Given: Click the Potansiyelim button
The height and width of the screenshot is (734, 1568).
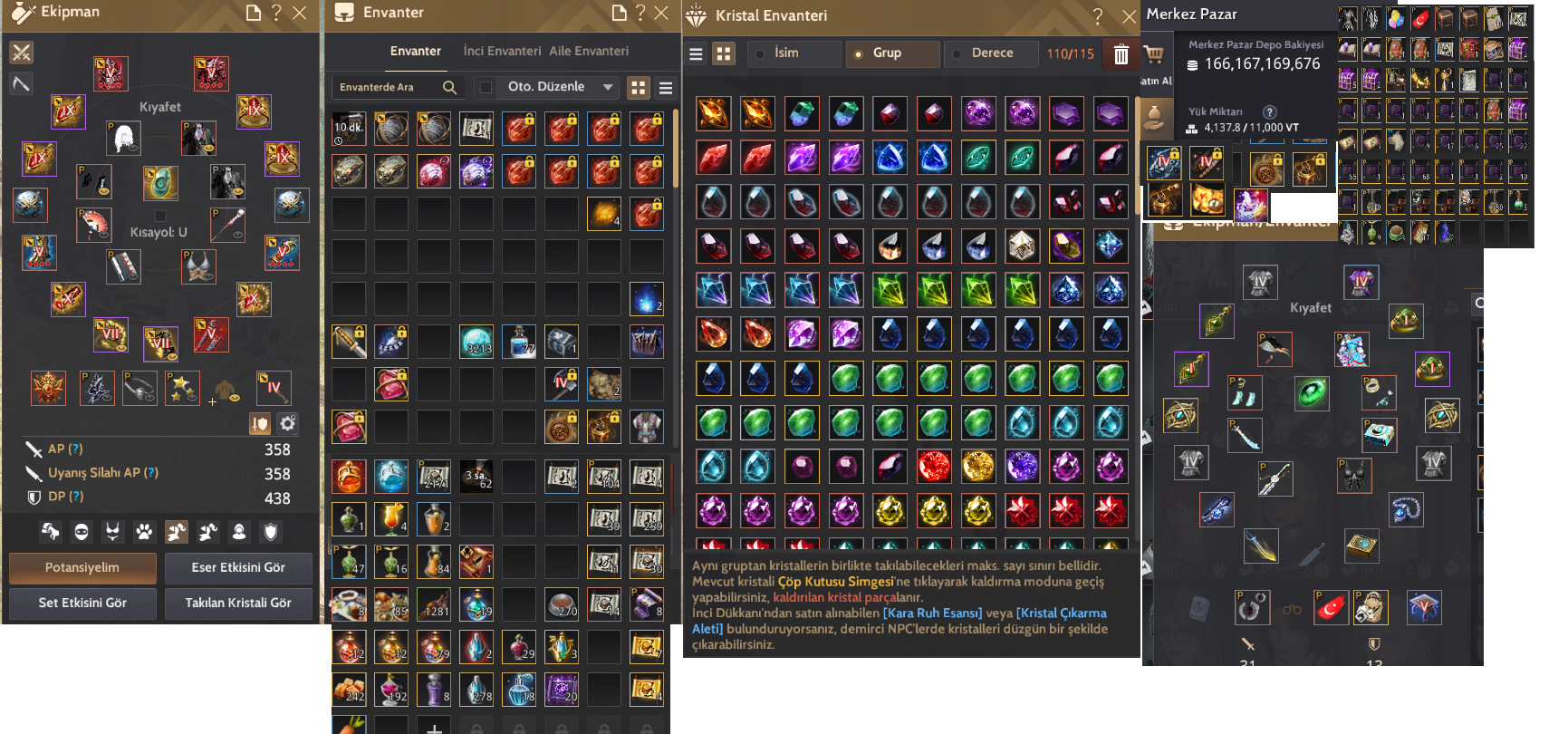Looking at the screenshot, I should 82,568.
